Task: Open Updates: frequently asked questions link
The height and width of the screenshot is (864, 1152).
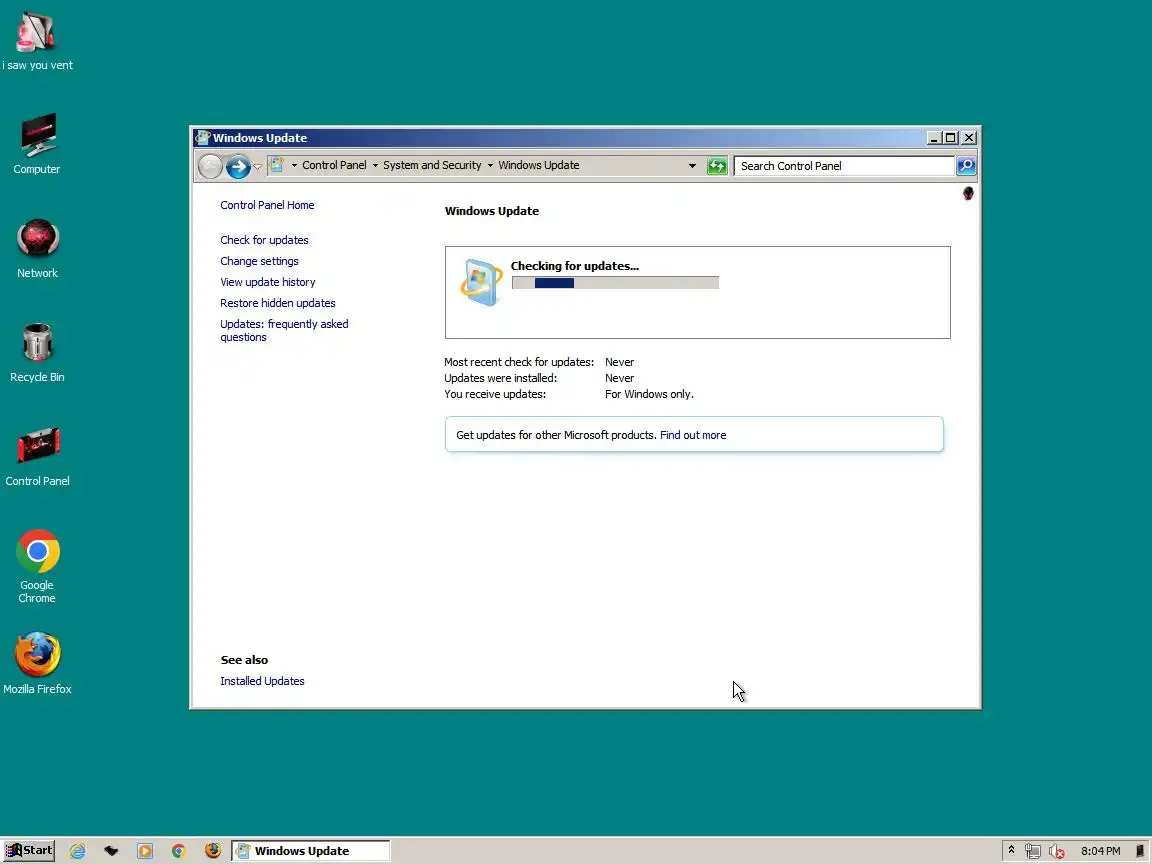Action: coord(284,331)
